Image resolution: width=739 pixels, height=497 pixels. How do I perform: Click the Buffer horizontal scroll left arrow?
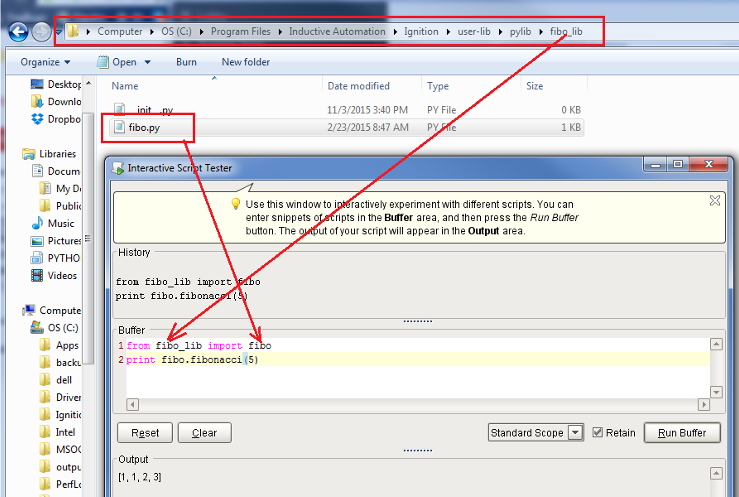click(132, 404)
